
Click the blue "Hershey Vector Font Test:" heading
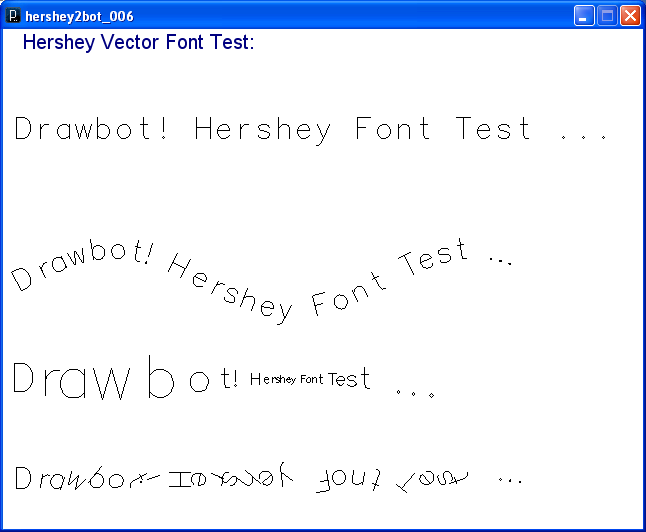138,43
